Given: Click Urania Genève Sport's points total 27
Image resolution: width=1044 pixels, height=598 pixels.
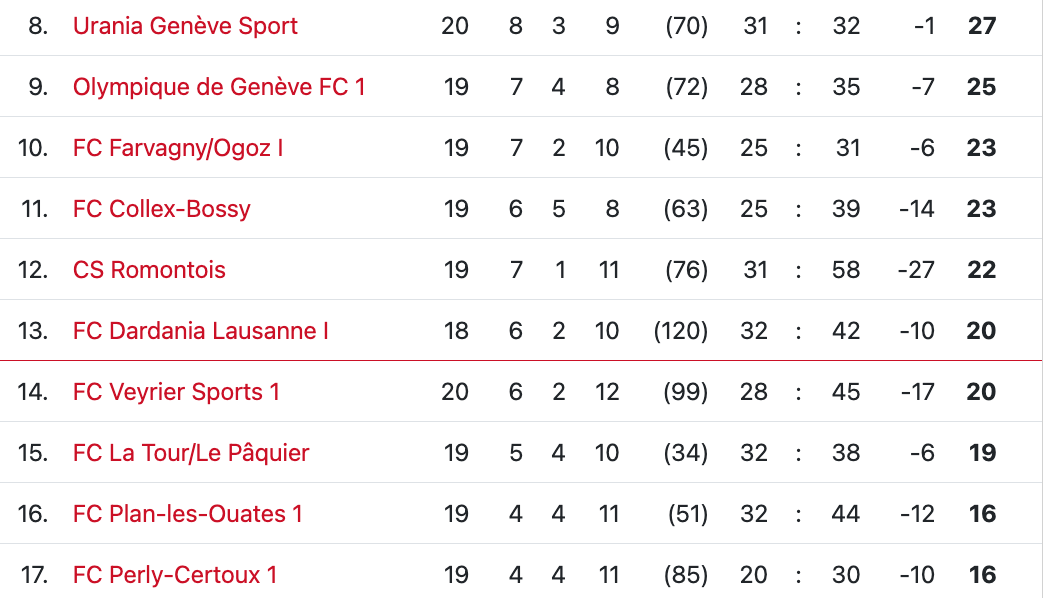Looking at the screenshot, I should coord(982,26).
